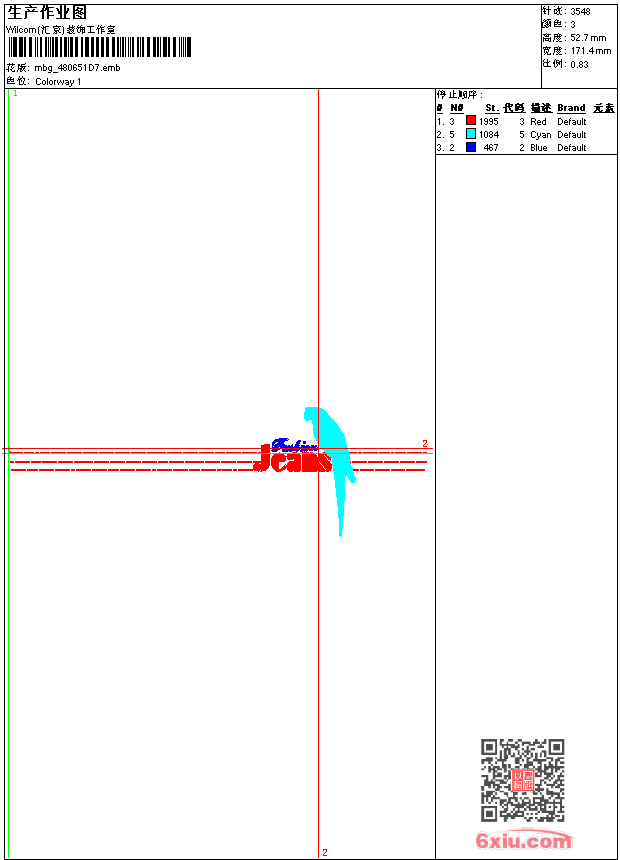Click Default brand in the Blue row
The width and height of the screenshot is (620, 860).
click(572, 148)
